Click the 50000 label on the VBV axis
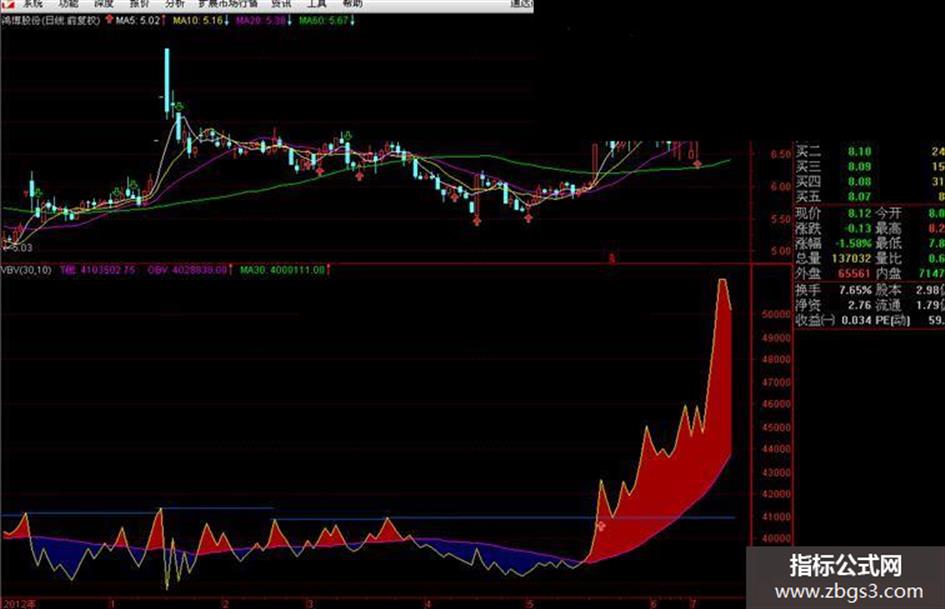Screen dimensions: 945x609 click(776, 315)
